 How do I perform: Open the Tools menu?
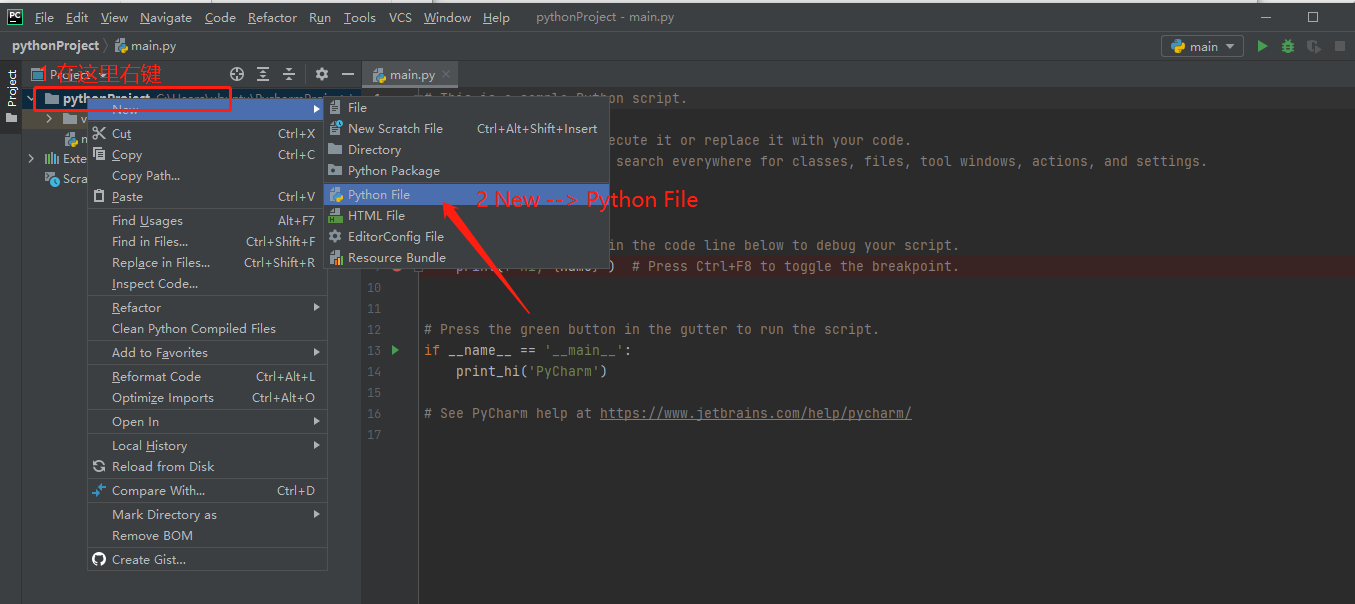pyautogui.click(x=360, y=18)
